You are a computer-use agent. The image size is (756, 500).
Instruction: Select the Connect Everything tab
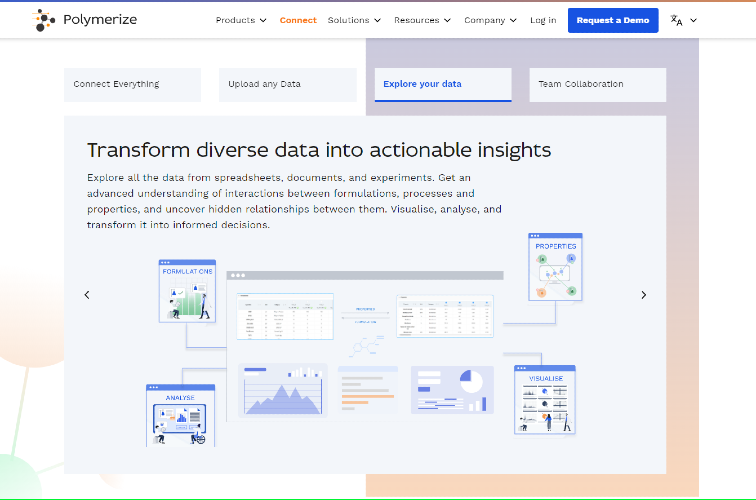point(133,84)
